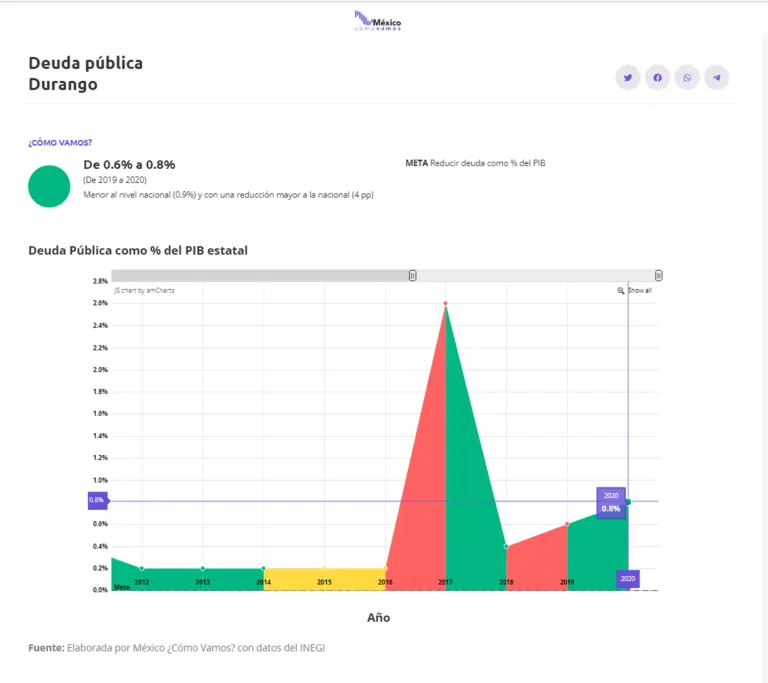
Task: Click the 2020 category label on x-axis
Action: tap(627, 578)
